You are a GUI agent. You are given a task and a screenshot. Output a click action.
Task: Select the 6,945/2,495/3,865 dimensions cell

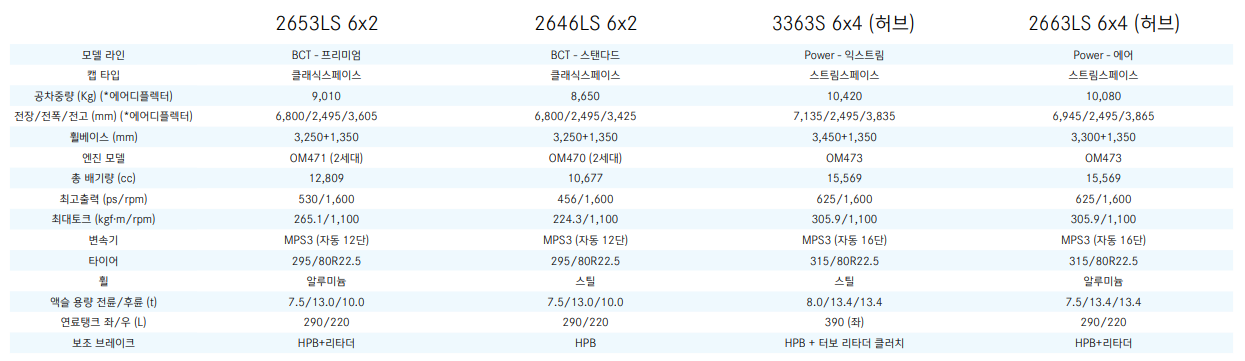click(x=1103, y=116)
